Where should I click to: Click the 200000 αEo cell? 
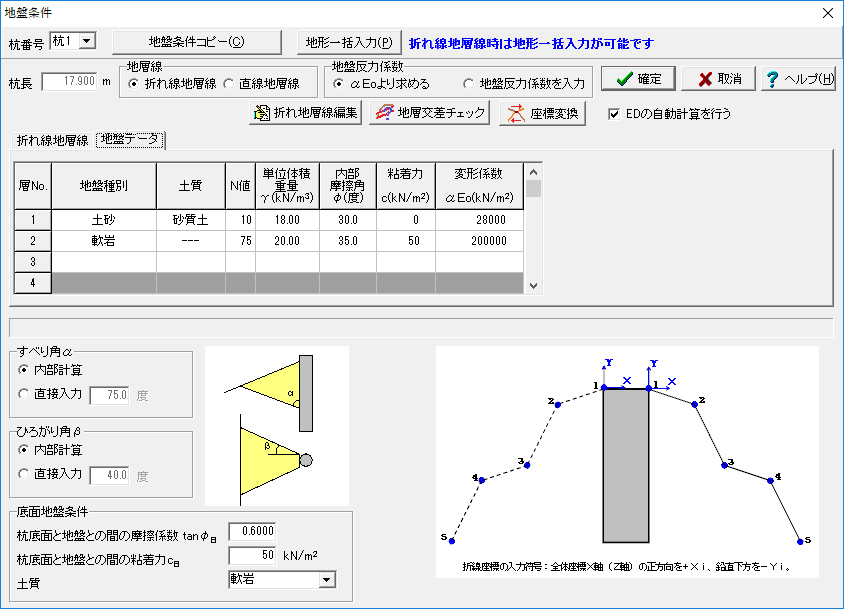point(479,241)
